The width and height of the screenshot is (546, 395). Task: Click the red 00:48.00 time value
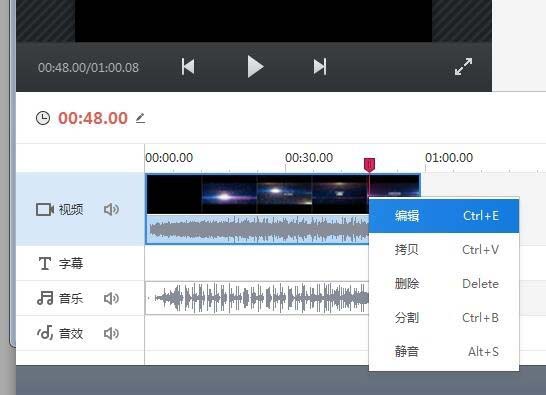pos(93,118)
